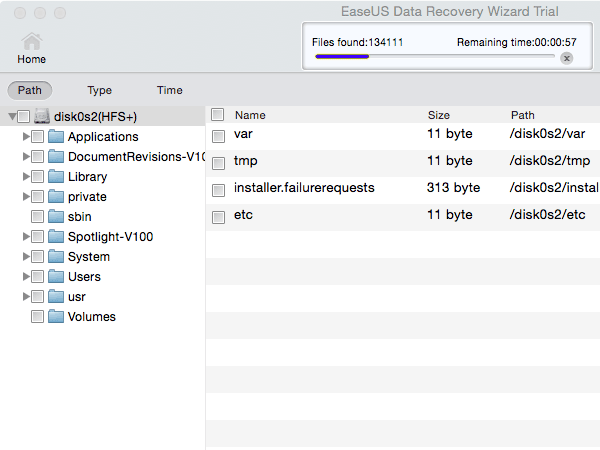Select all files via header checkbox
Viewport: 600px width, 450px height.
pyautogui.click(x=217, y=114)
